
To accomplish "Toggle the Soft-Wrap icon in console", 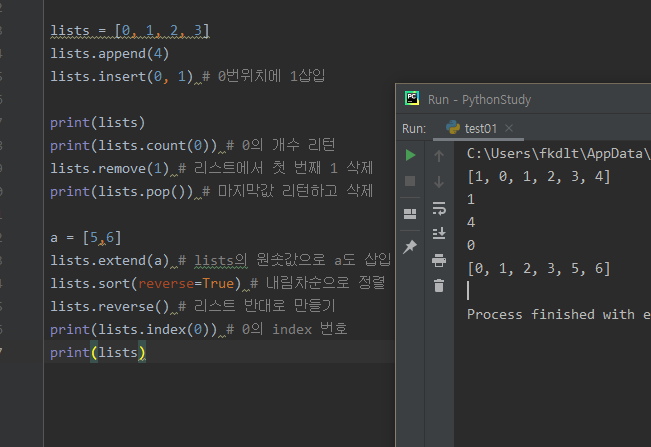I will point(439,208).
